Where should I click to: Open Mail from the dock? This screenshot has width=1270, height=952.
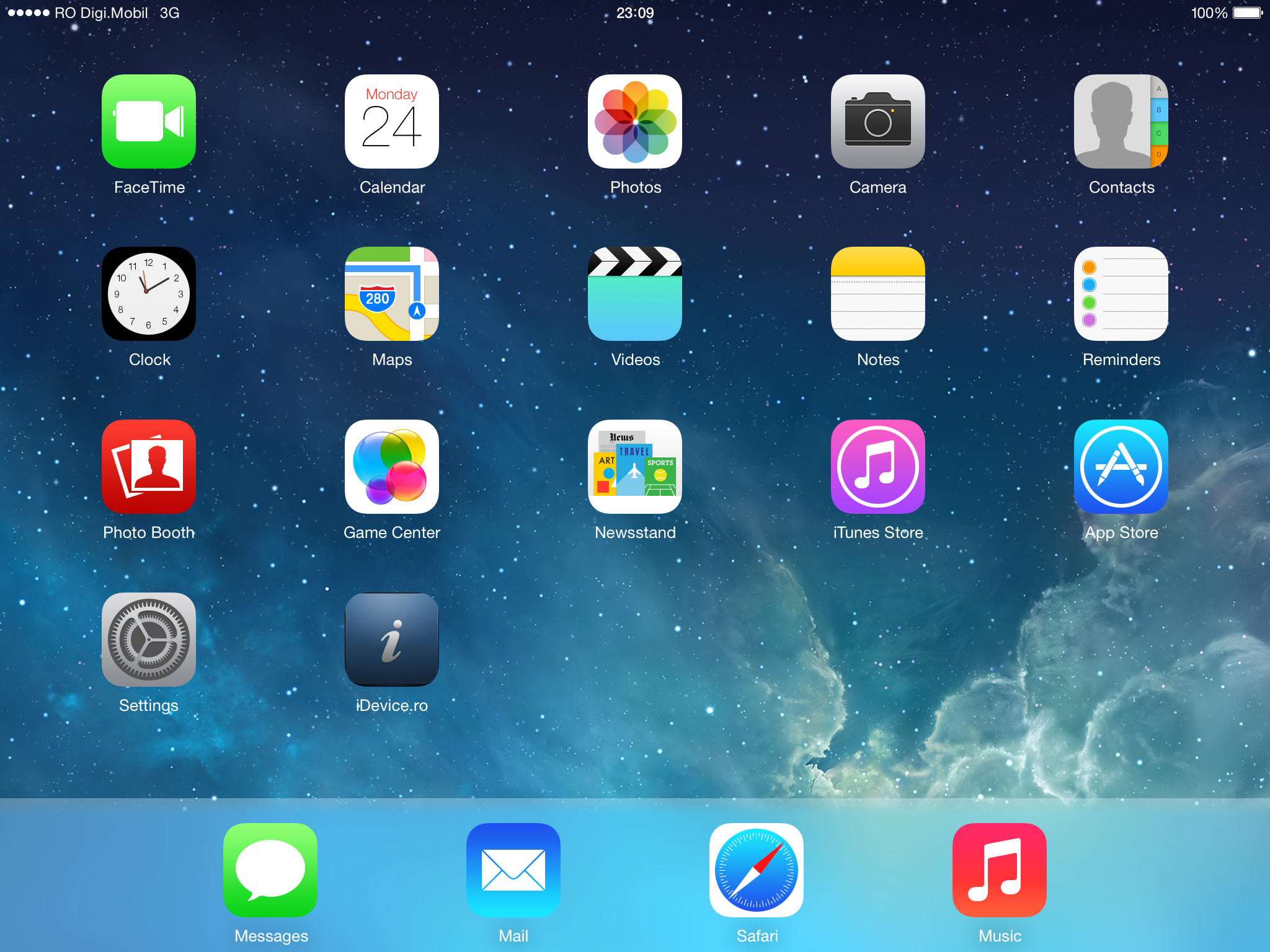513,870
